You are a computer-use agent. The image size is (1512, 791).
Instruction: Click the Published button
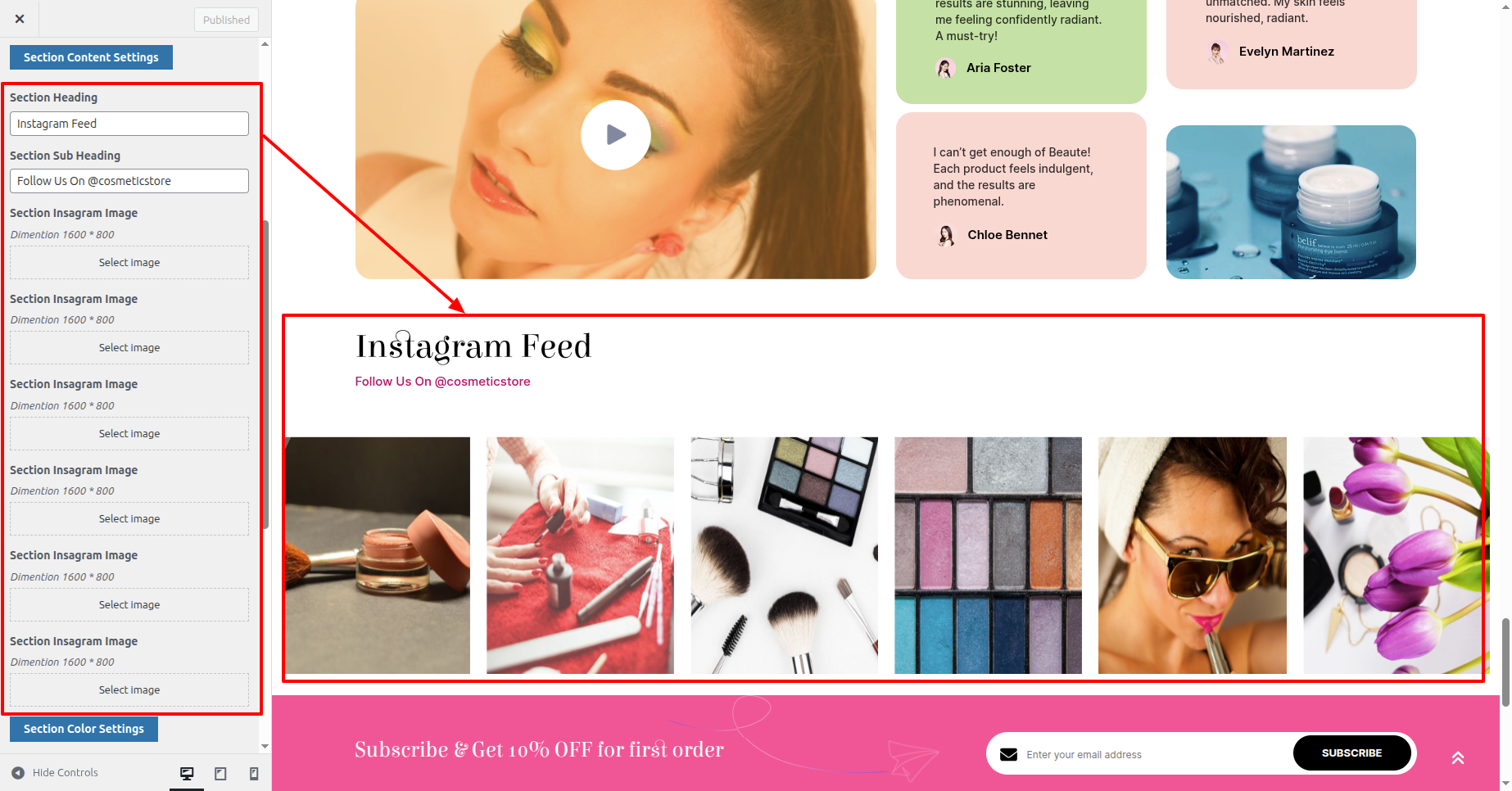(x=227, y=20)
